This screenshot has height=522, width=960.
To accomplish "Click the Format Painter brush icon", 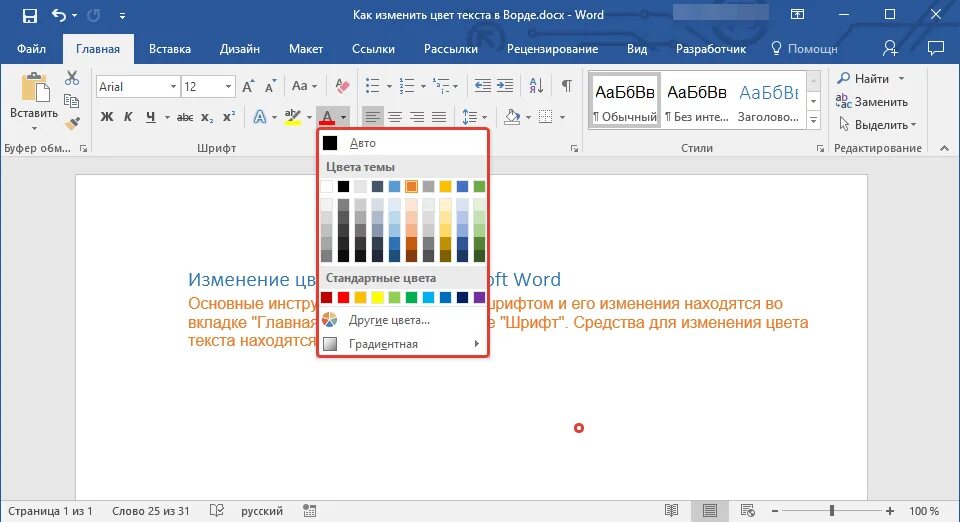I will [72, 123].
